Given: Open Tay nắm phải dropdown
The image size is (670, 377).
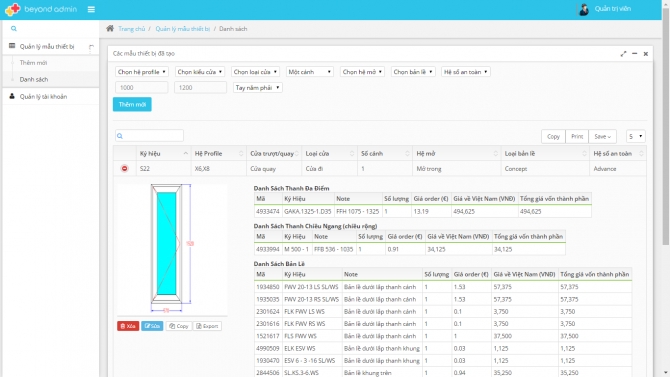Looking at the screenshot, I should (257, 88).
